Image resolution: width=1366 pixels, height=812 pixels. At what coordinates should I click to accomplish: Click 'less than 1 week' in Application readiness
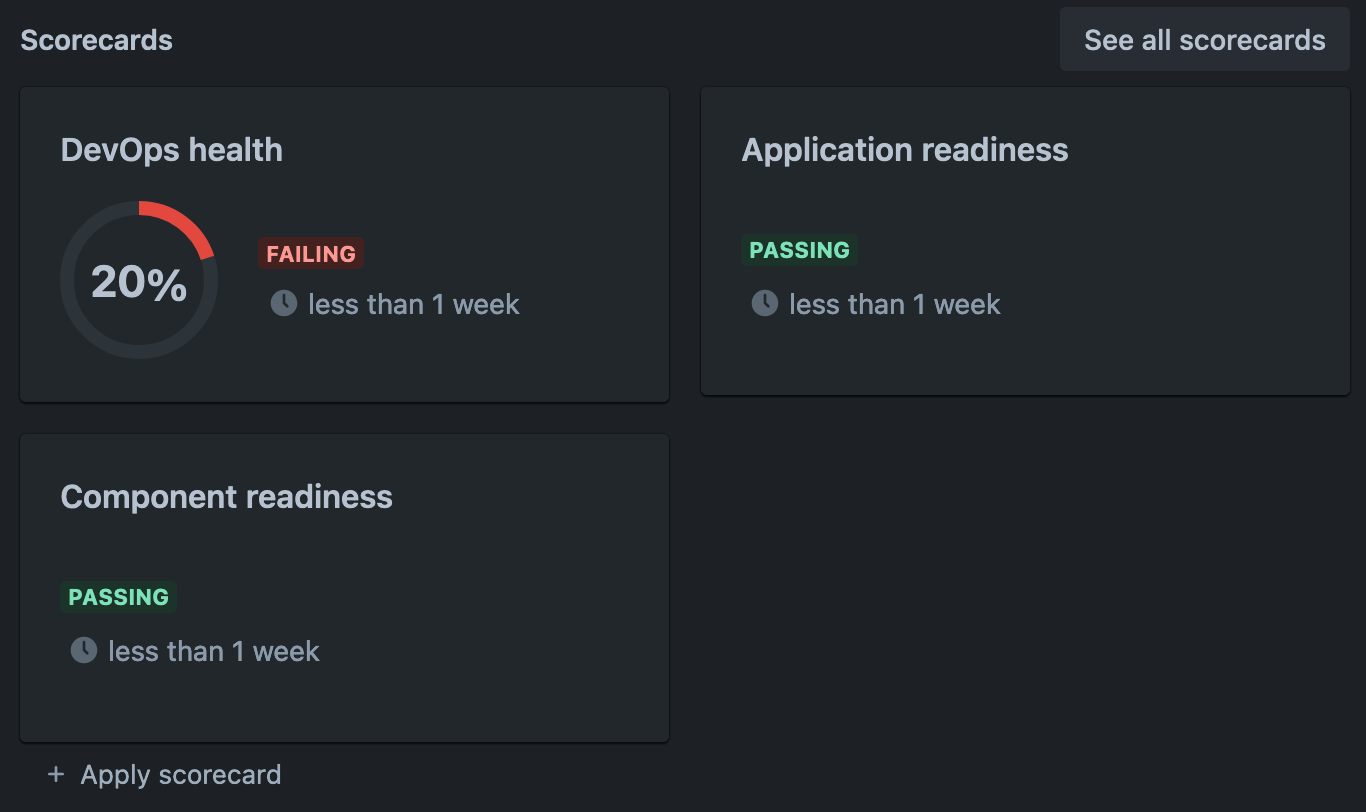point(895,304)
